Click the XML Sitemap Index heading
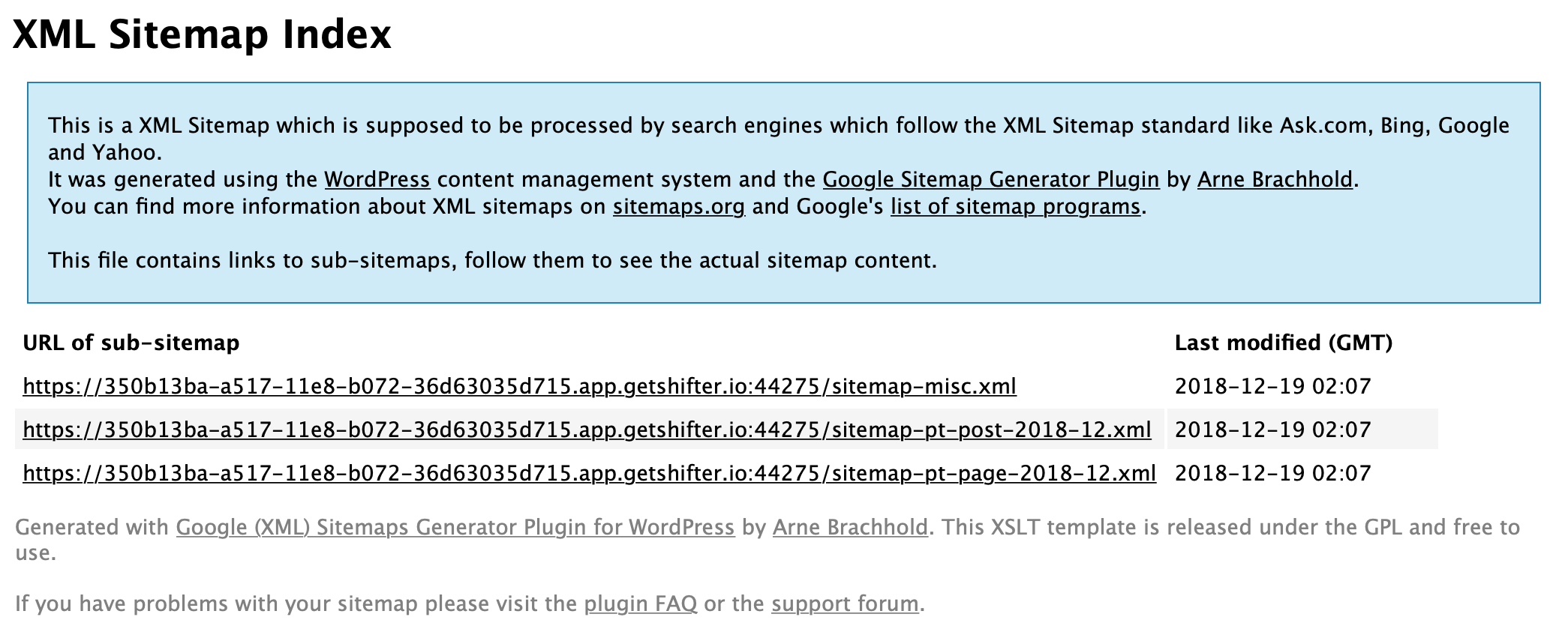This screenshot has height=629, width=1568. tap(202, 34)
